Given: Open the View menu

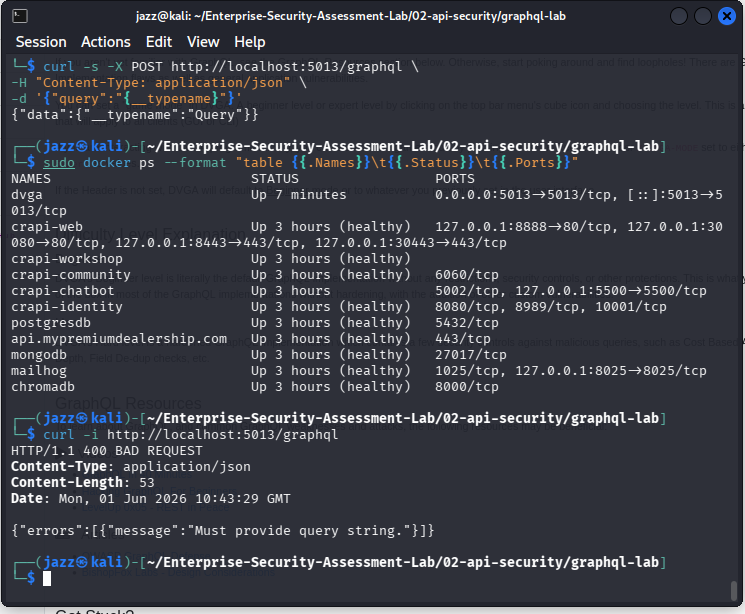Looking at the screenshot, I should [x=203, y=42].
